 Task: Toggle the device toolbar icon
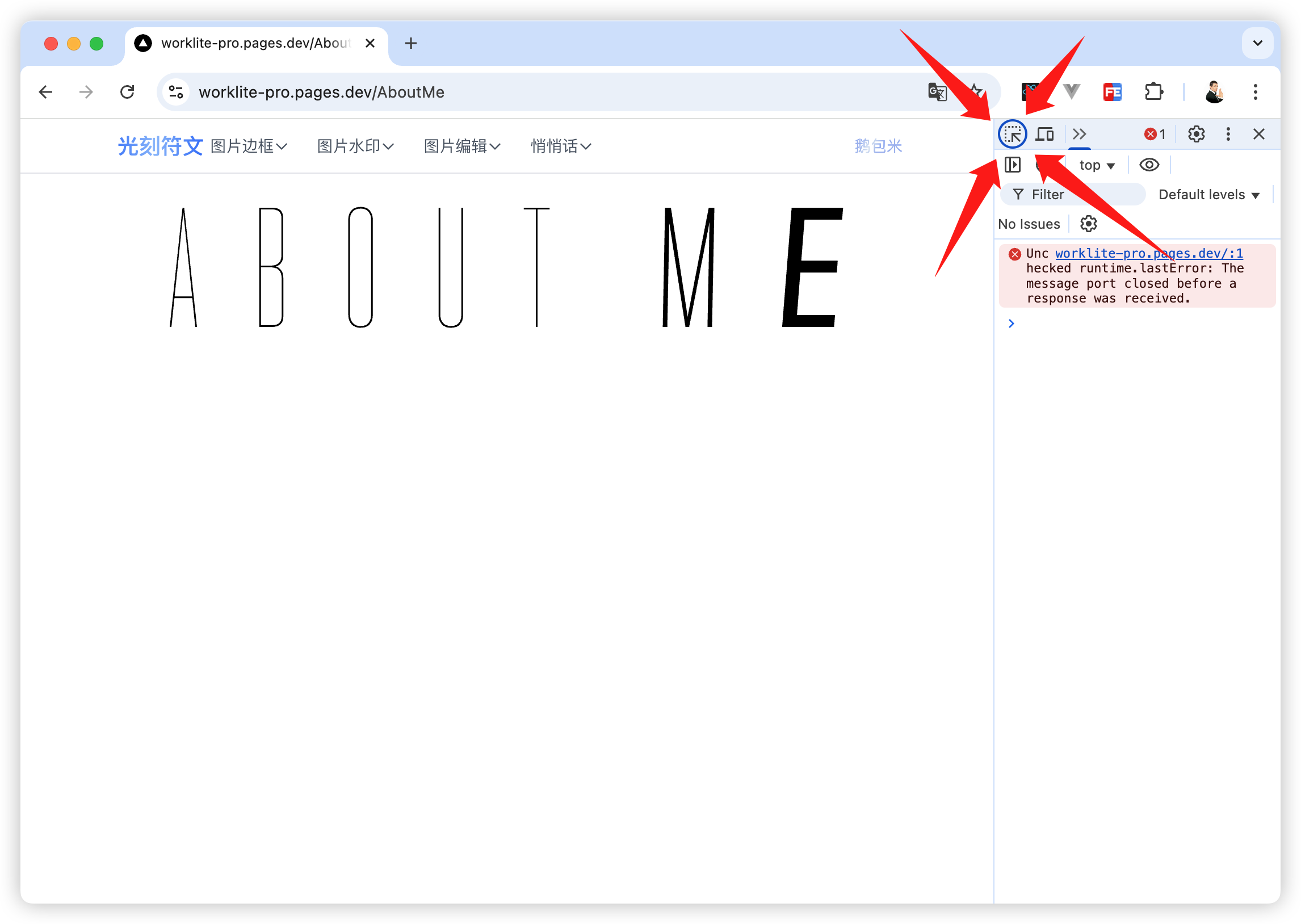point(1045,135)
